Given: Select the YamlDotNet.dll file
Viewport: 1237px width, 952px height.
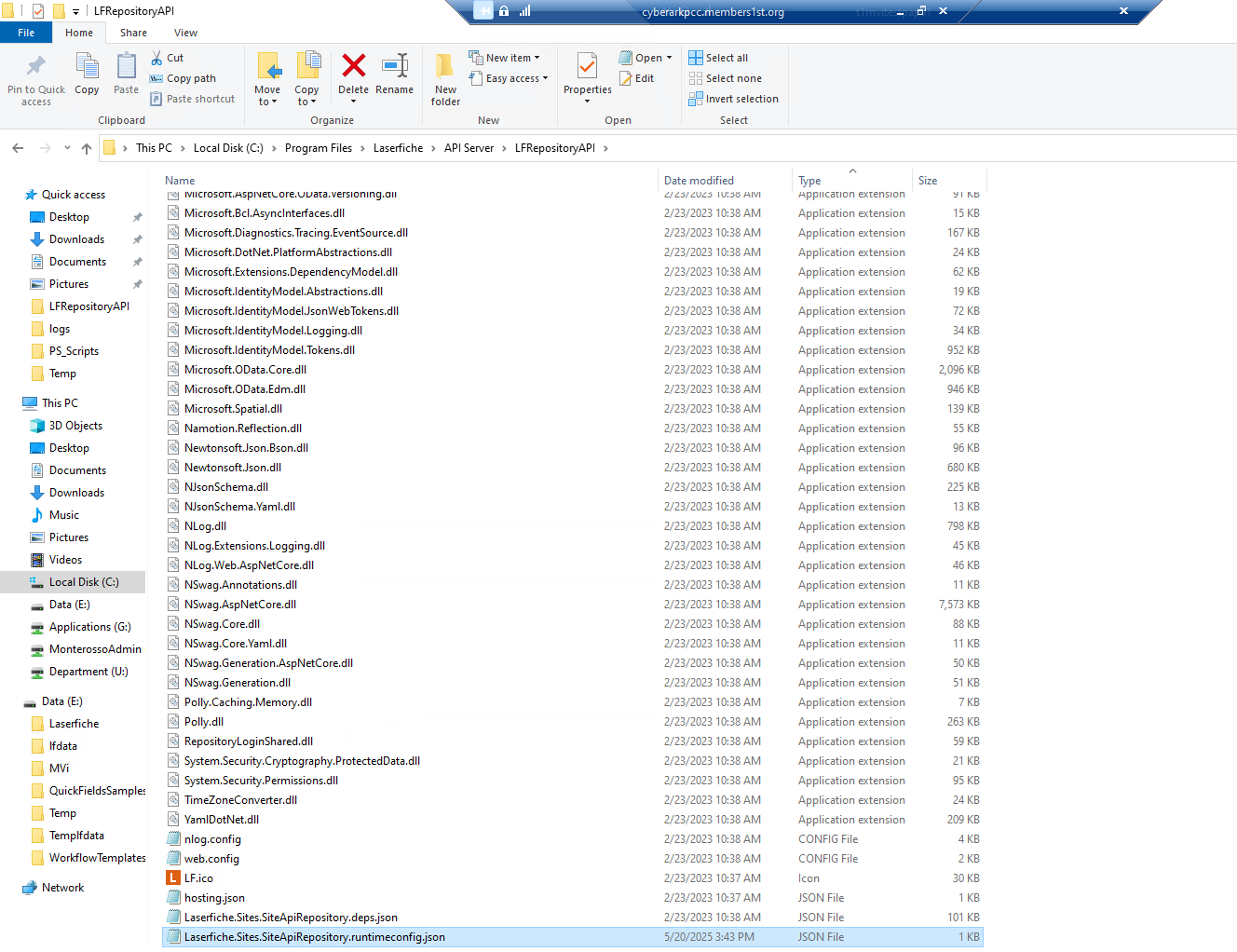Looking at the screenshot, I should [573, 820].
